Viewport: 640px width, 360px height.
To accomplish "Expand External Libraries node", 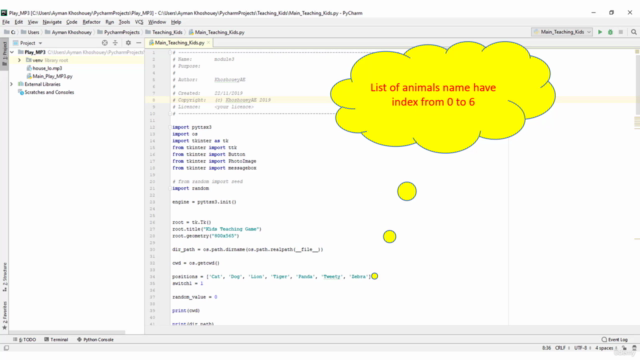I will coord(12,84).
